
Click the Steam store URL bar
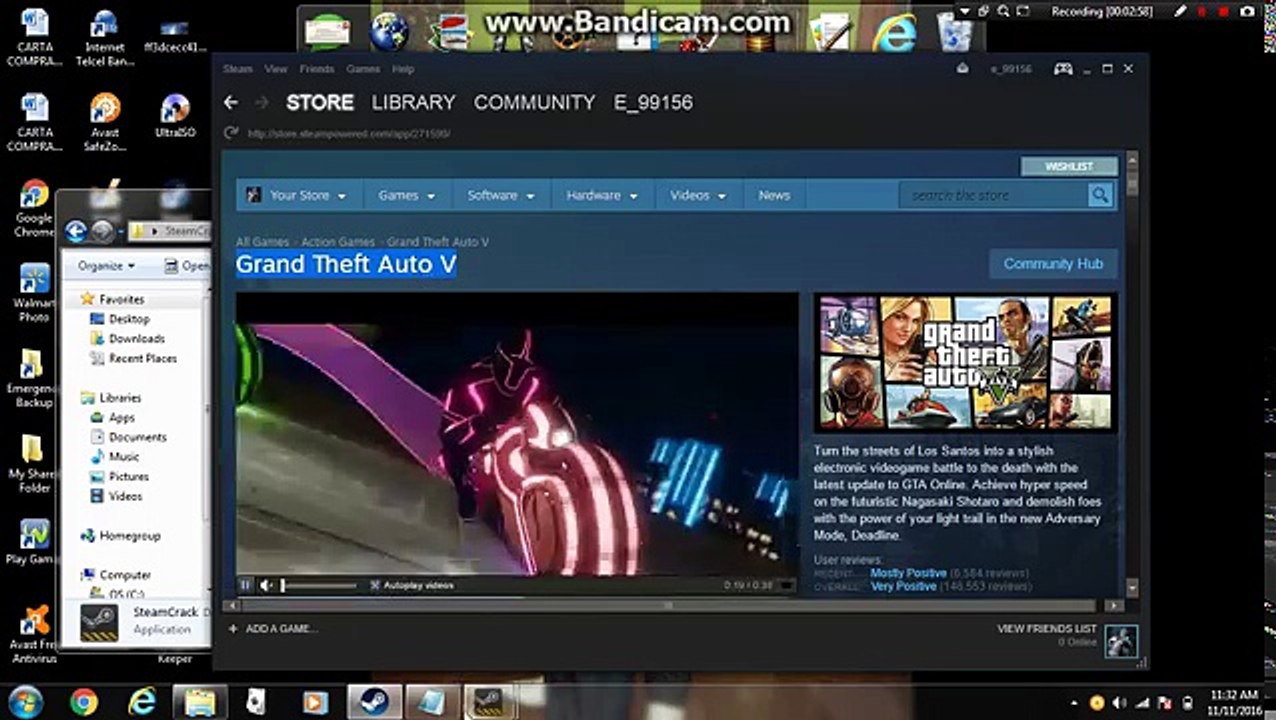point(349,133)
